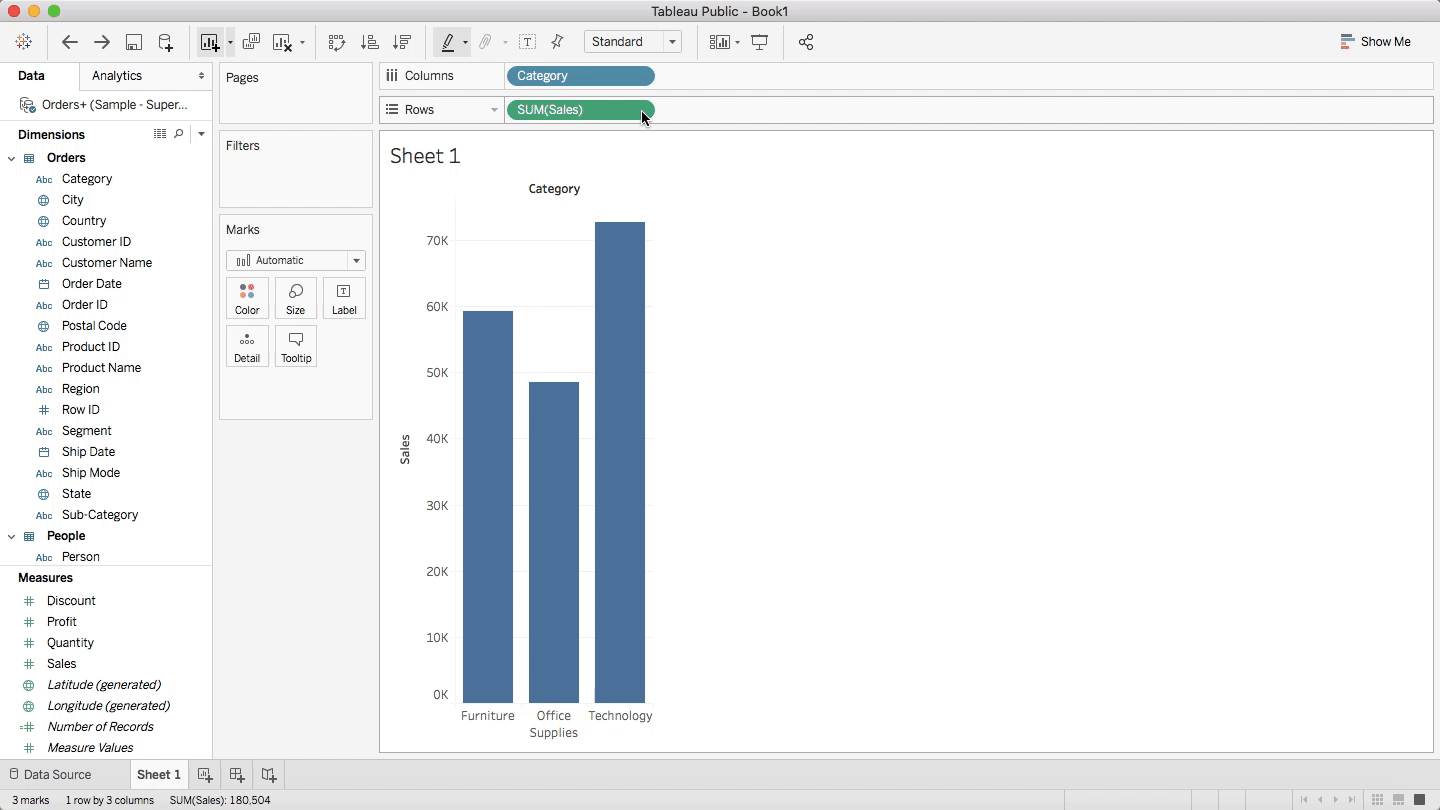Undo using the back arrow icon
This screenshot has width=1440, height=810.
(69, 42)
